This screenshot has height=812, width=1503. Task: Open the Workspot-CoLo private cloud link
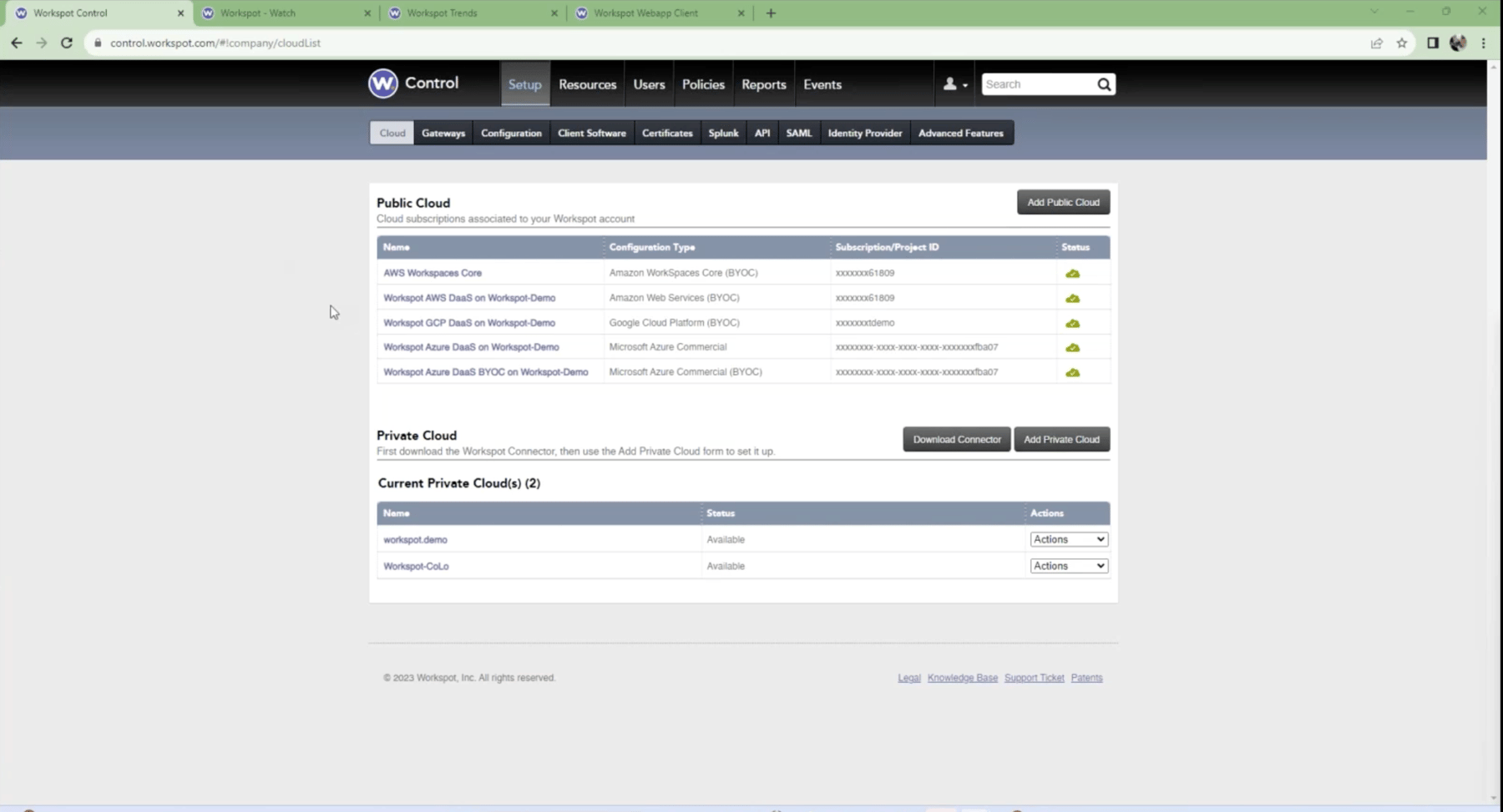point(416,567)
